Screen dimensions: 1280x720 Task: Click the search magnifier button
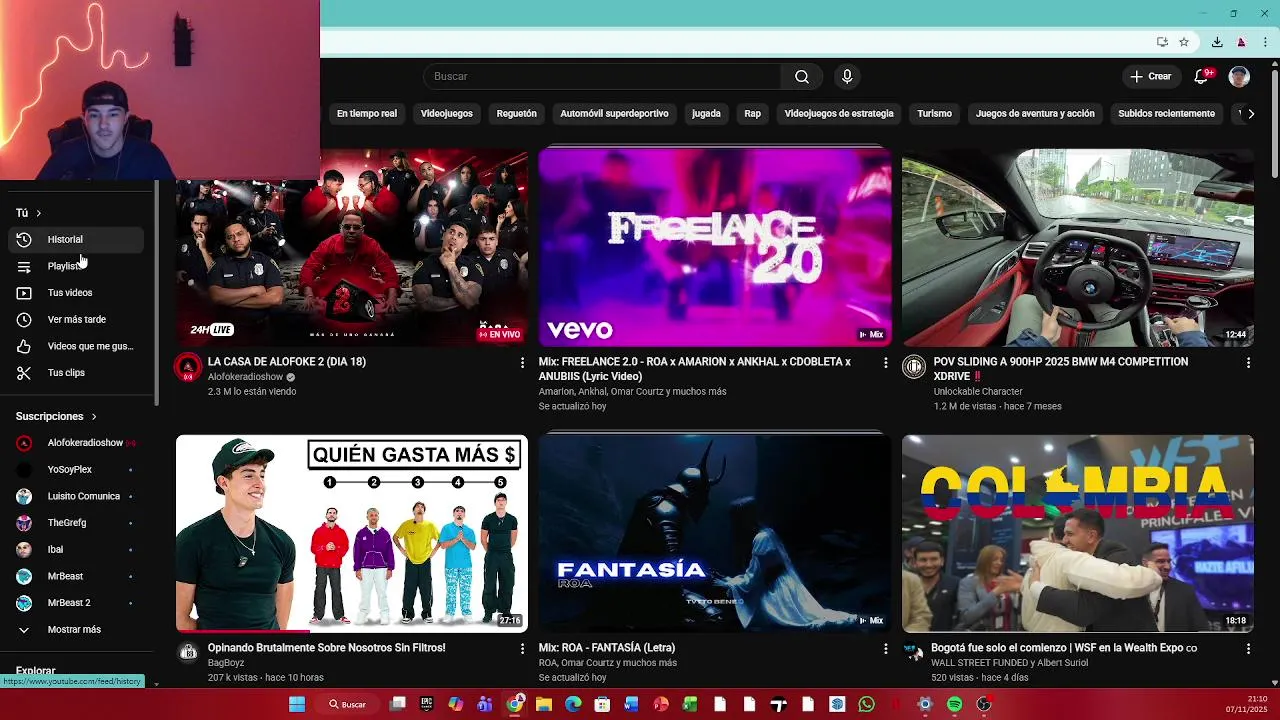tap(802, 77)
